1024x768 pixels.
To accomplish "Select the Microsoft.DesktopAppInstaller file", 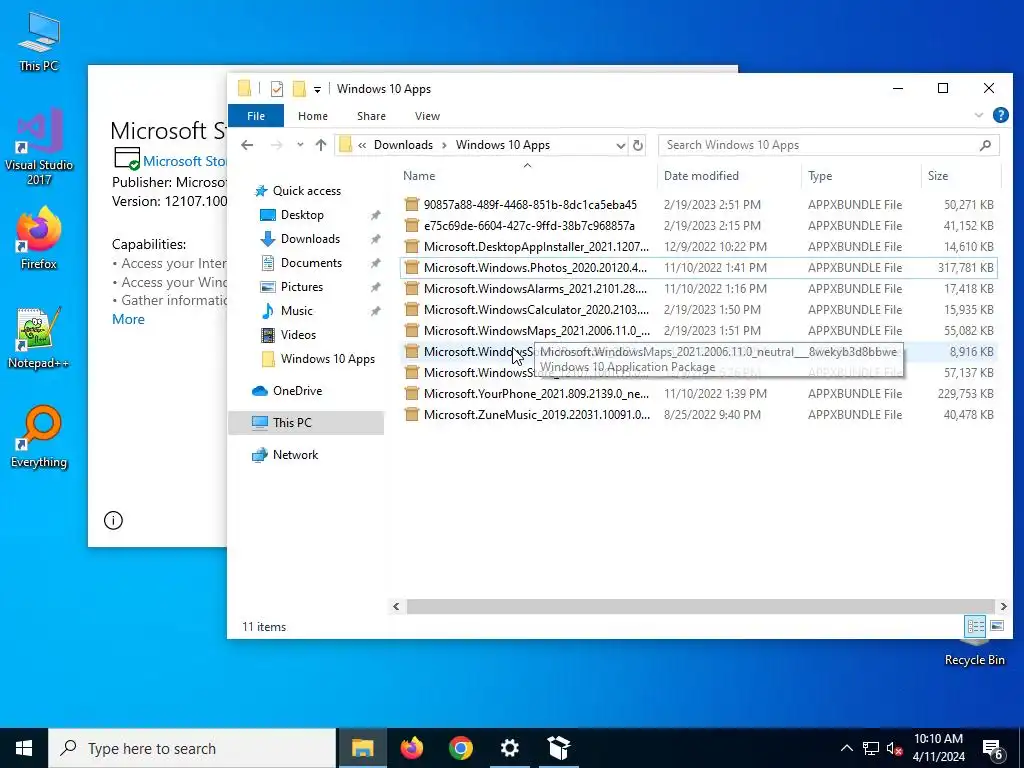I will coord(698,246).
